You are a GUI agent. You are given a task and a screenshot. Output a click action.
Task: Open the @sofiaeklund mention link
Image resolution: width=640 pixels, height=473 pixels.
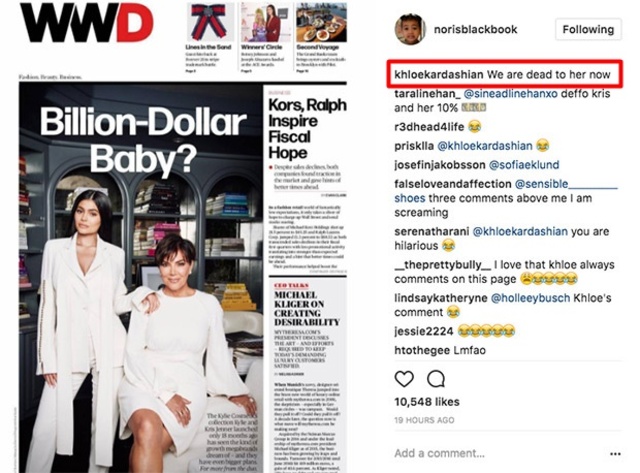coord(524,165)
